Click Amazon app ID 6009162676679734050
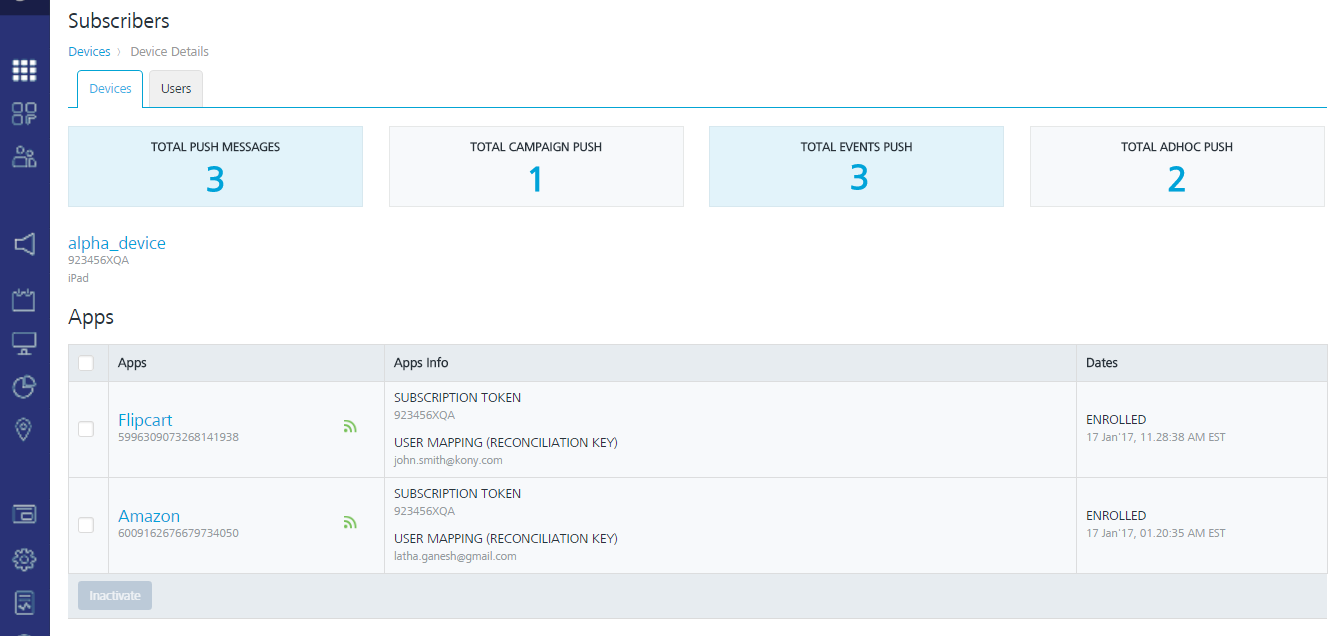The height and width of the screenshot is (636, 1336). [x=178, y=533]
